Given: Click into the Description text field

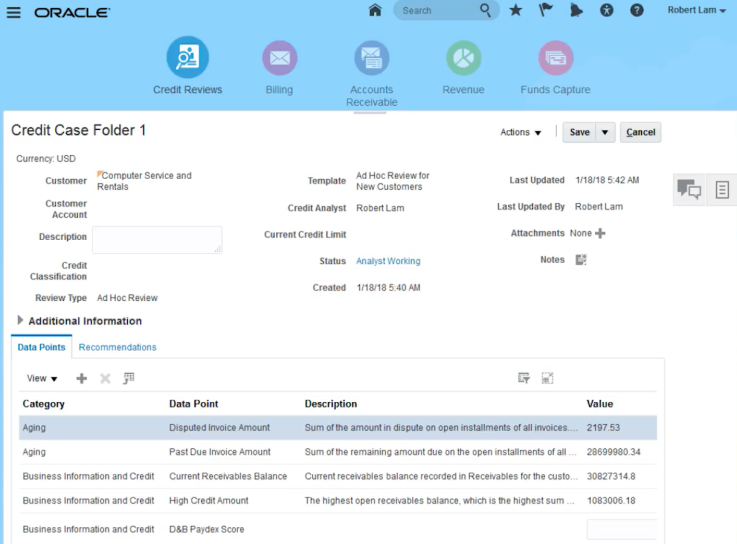Looking at the screenshot, I should pyautogui.click(x=157, y=239).
